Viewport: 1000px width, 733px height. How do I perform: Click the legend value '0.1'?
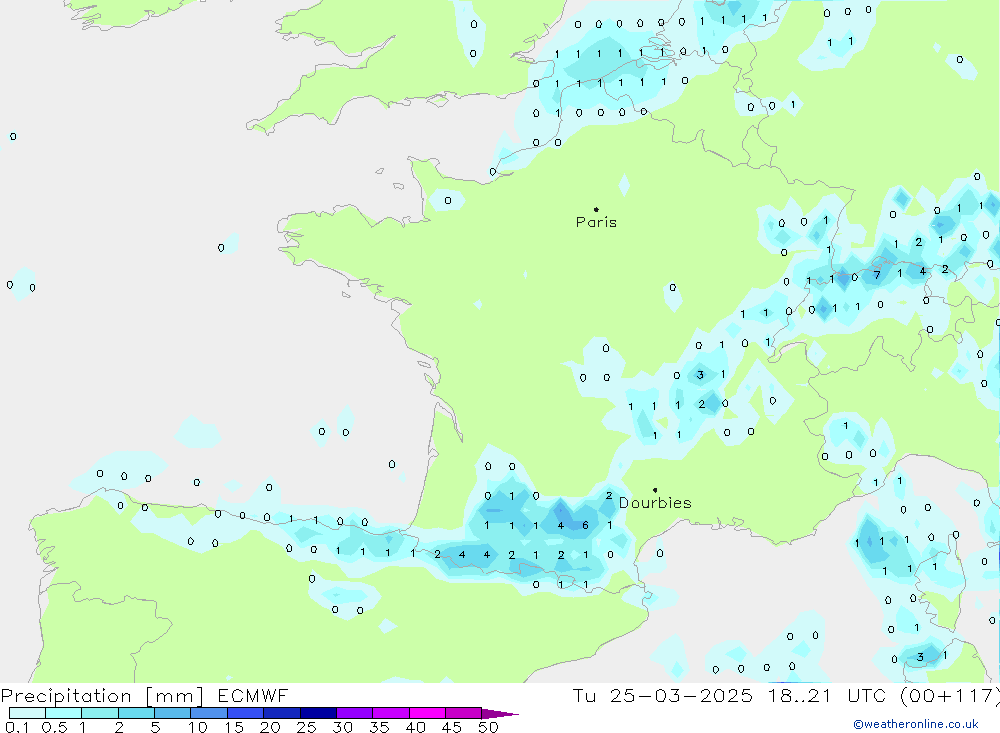17,727
